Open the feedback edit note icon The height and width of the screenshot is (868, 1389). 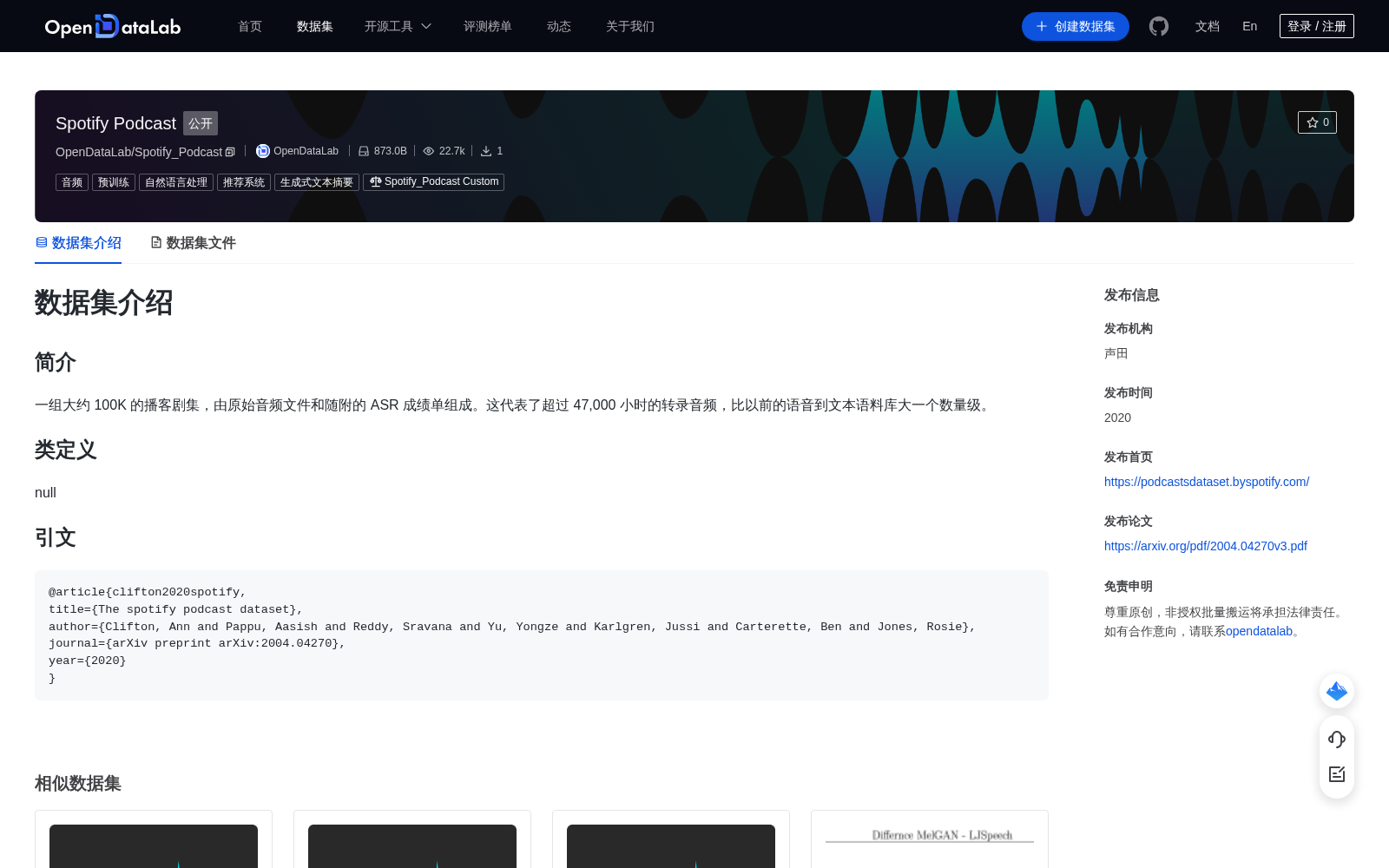point(1337,774)
